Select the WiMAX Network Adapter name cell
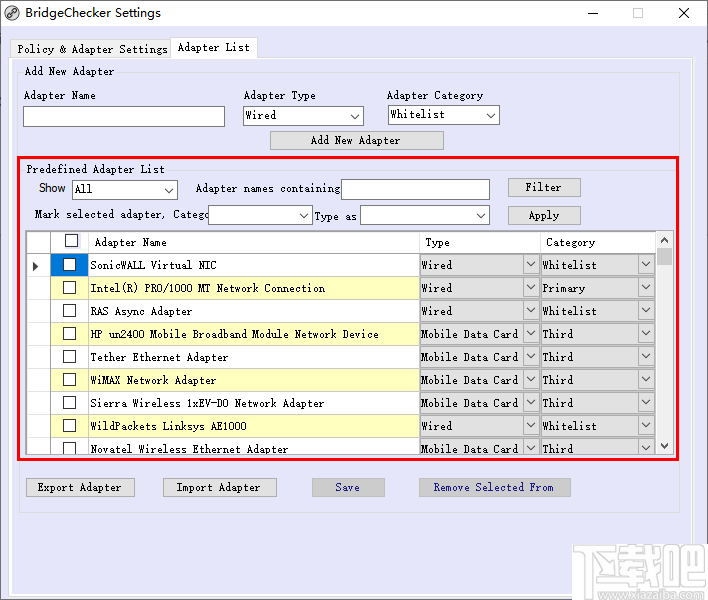 pyautogui.click(x=254, y=380)
